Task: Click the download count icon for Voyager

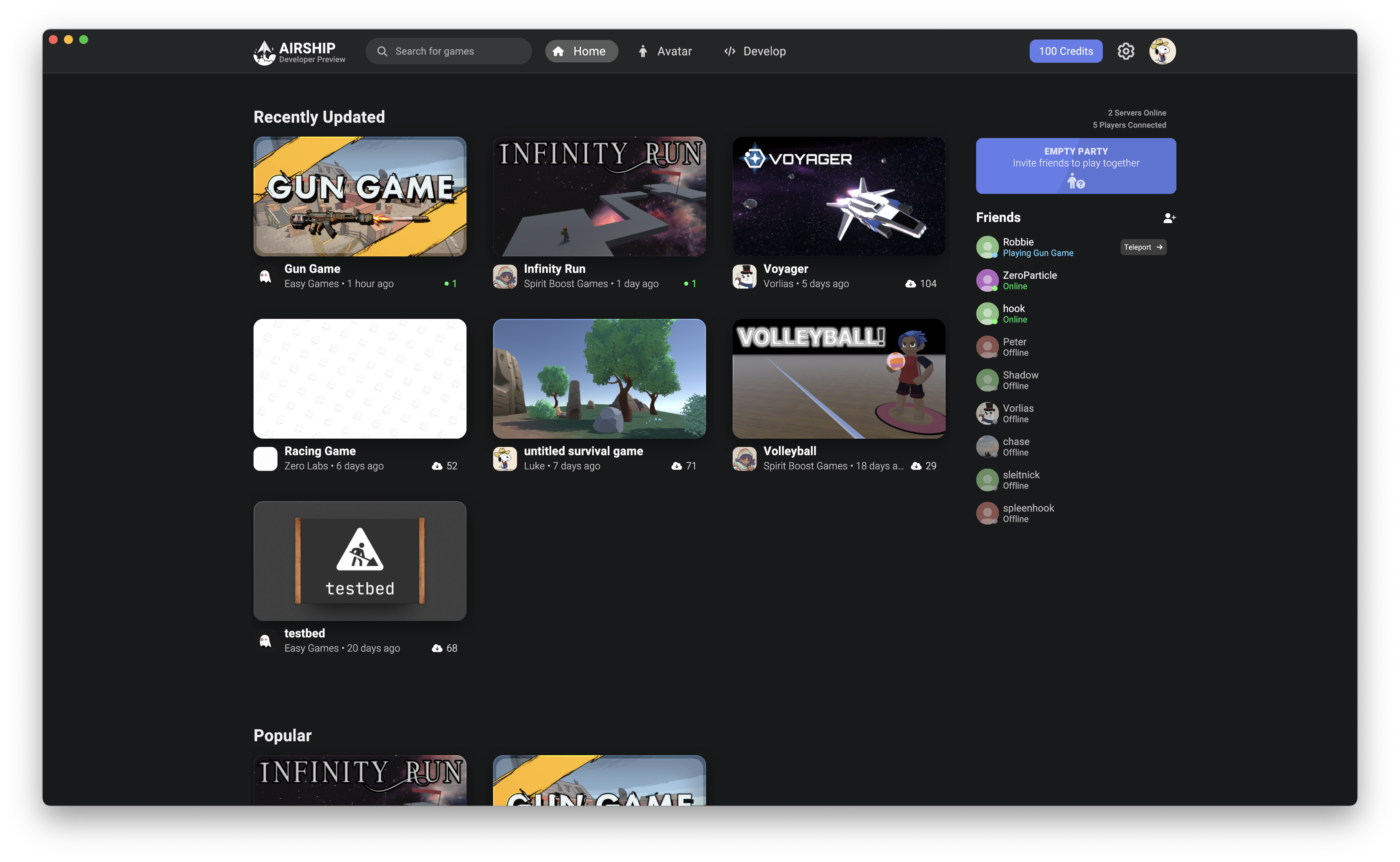Action: coord(910,284)
